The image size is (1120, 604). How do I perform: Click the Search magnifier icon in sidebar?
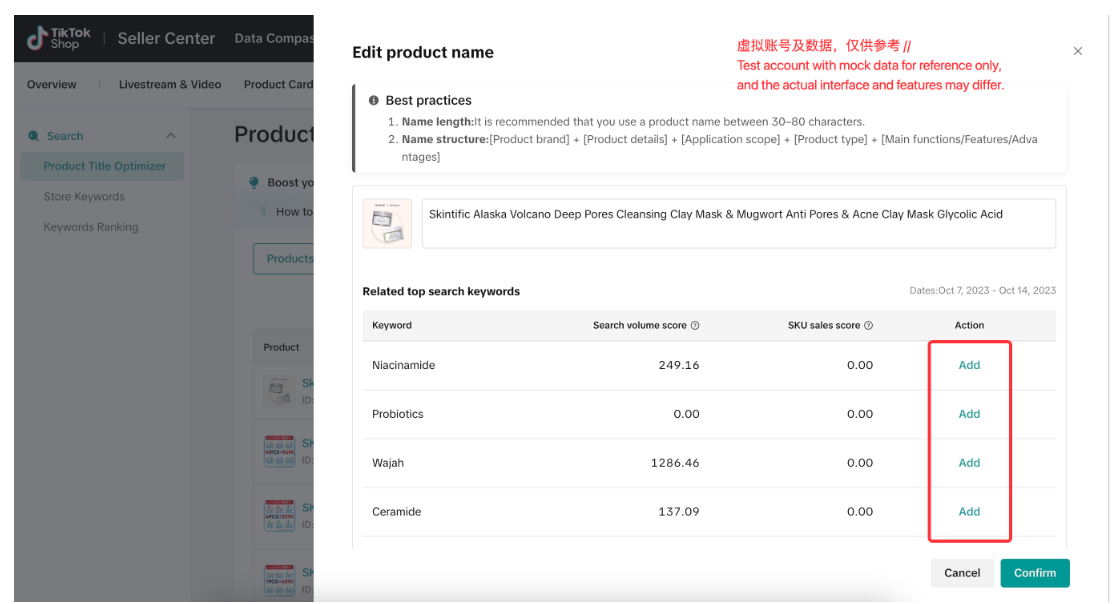35,135
